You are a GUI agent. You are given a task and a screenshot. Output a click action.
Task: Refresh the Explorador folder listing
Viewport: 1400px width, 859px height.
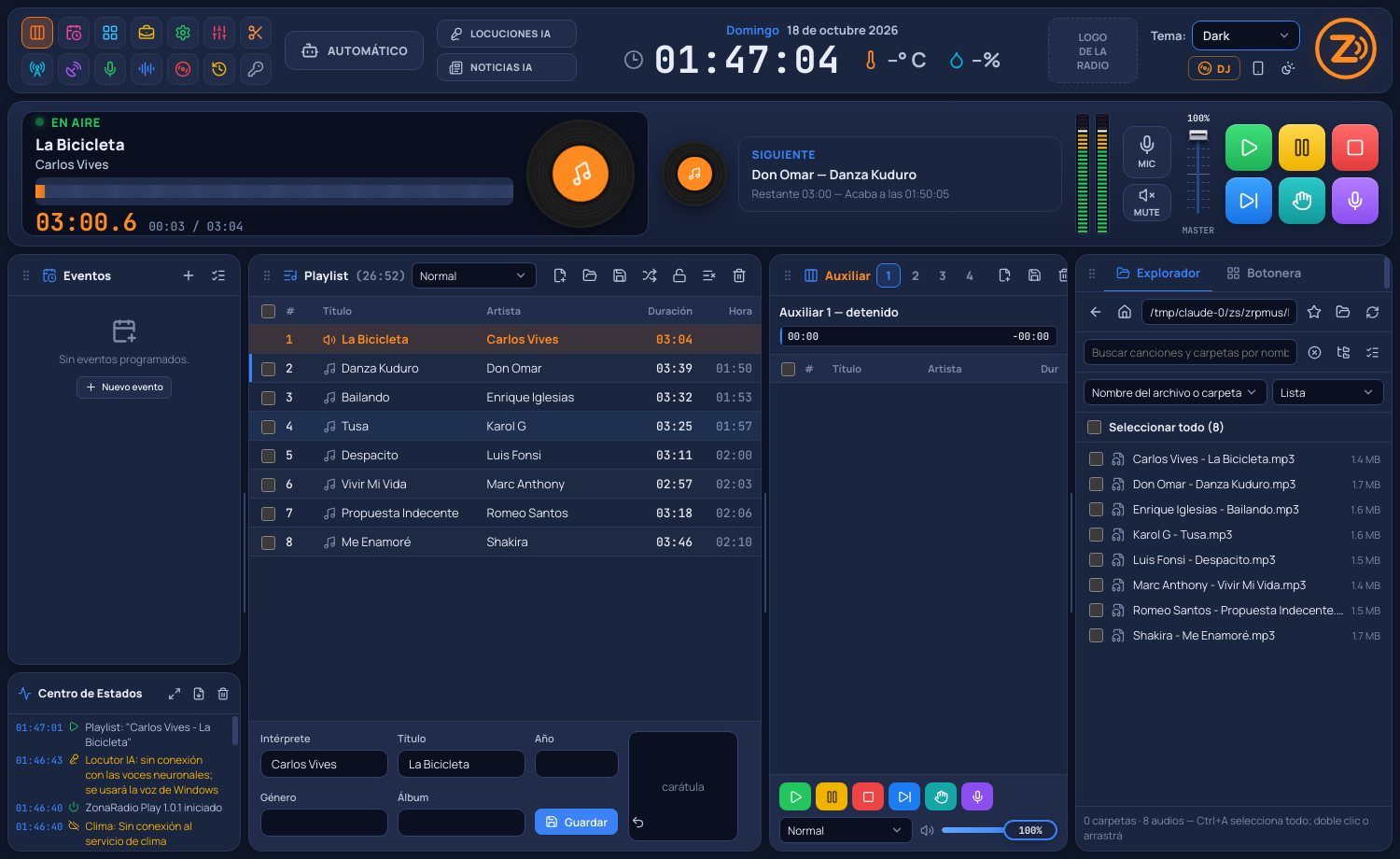click(1372, 312)
